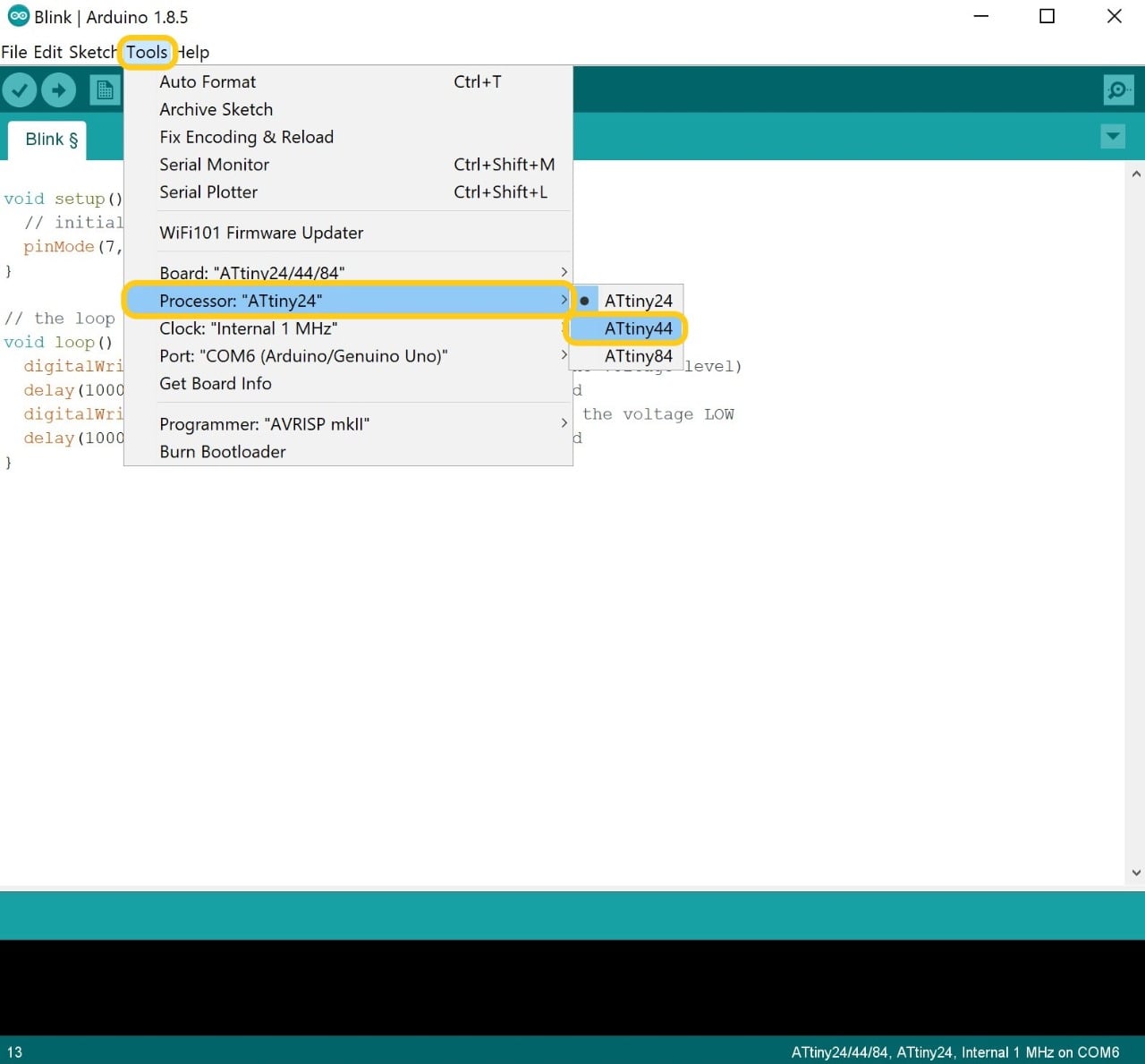This screenshot has height=1064, width=1145.
Task: Click 'void setup()' code line
Action: tap(63, 199)
